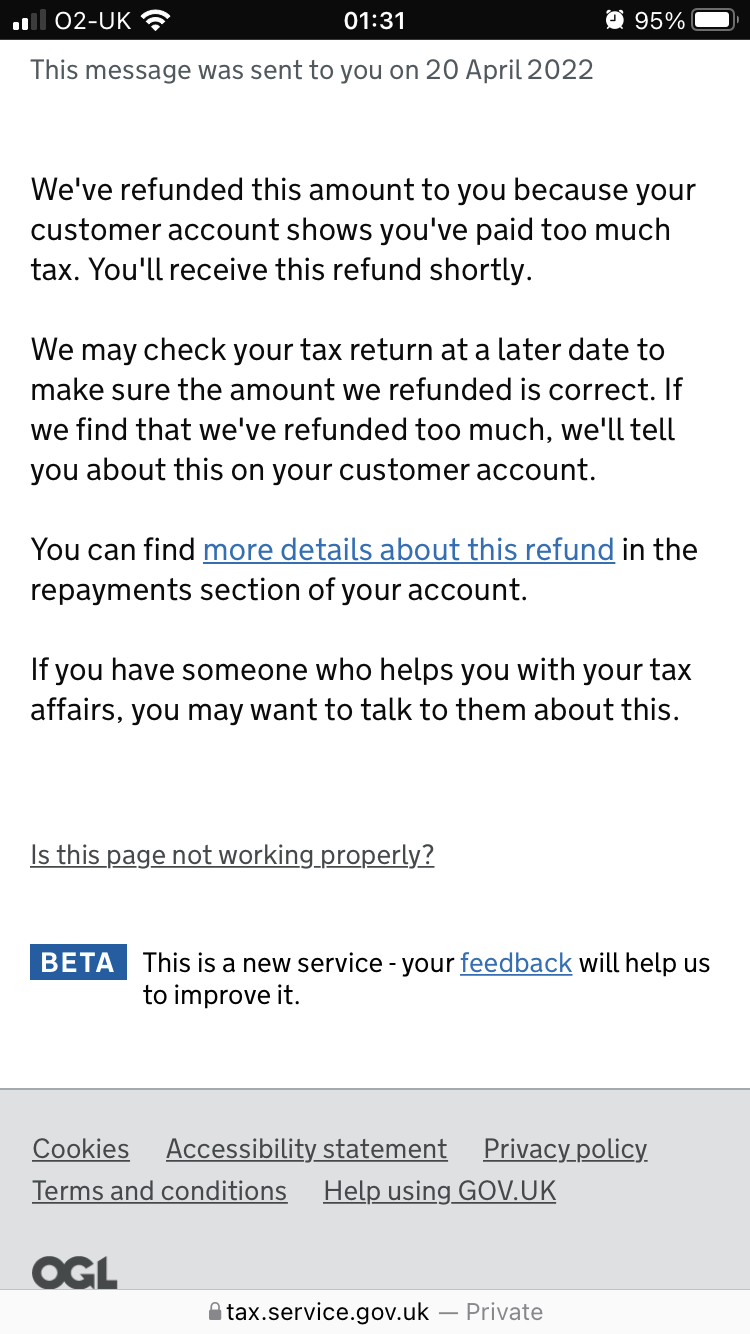Open the feedback link

tap(516, 963)
